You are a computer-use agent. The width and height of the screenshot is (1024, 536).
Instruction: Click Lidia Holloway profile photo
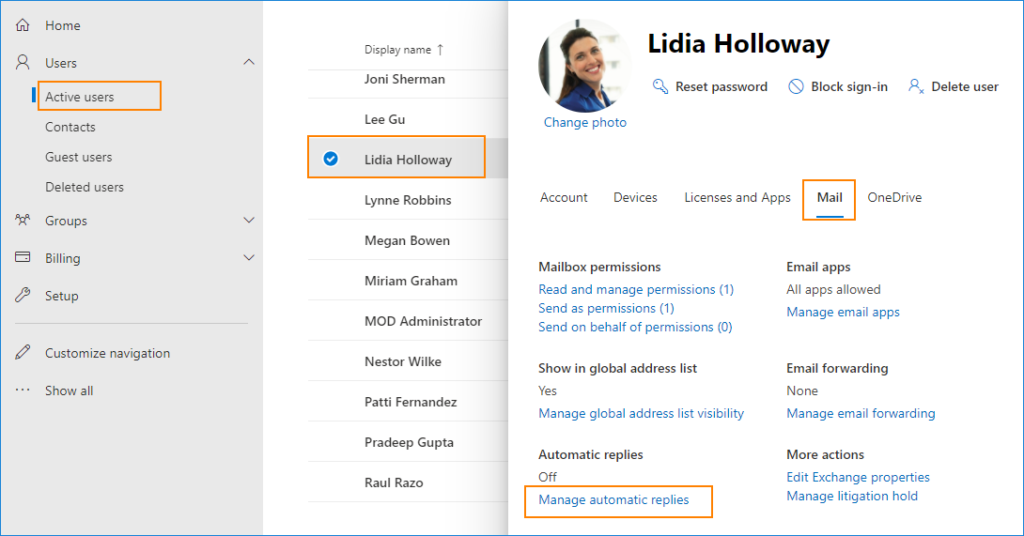(x=584, y=65)
